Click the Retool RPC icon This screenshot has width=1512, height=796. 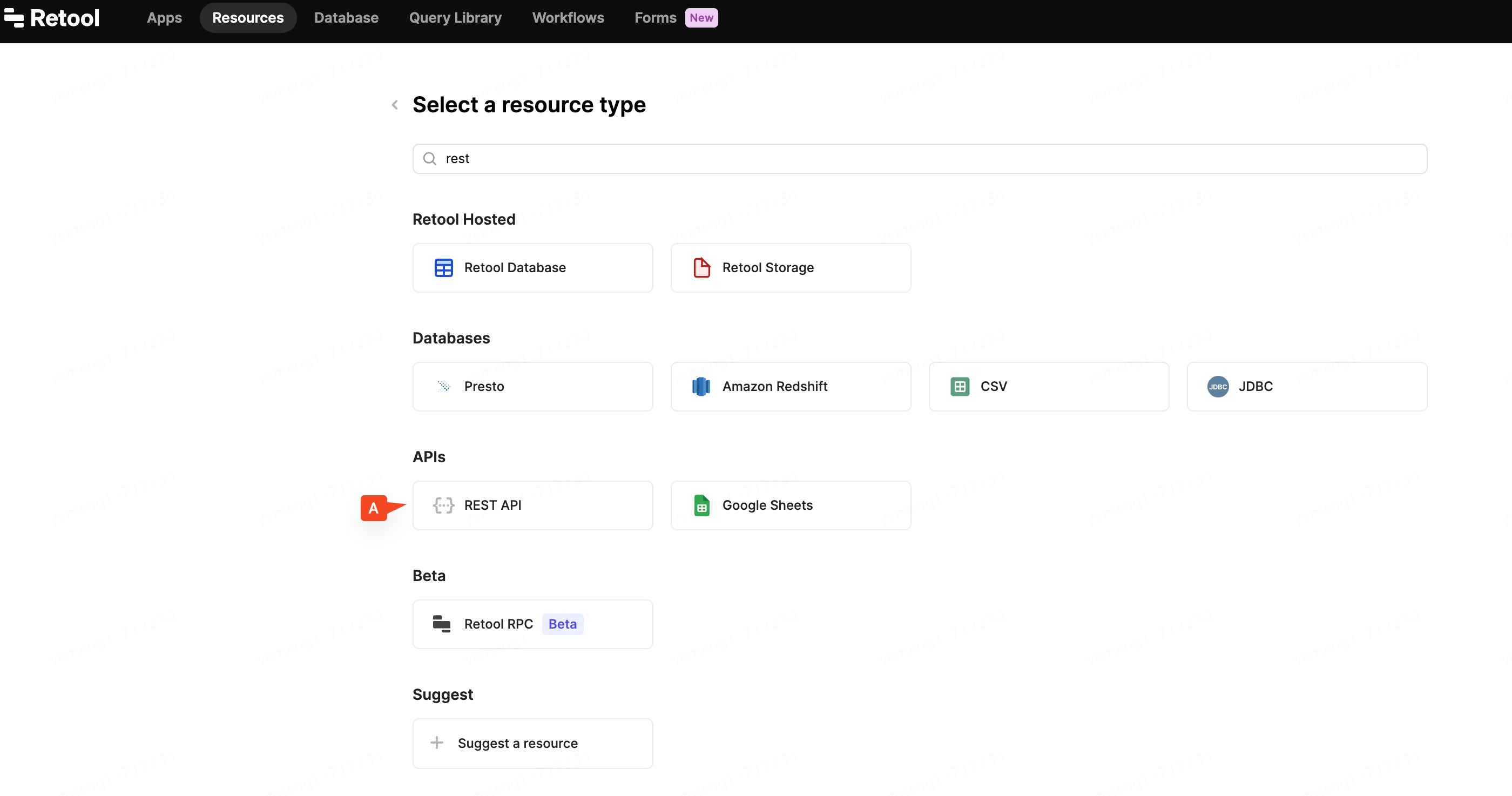[x=441, y=624]
